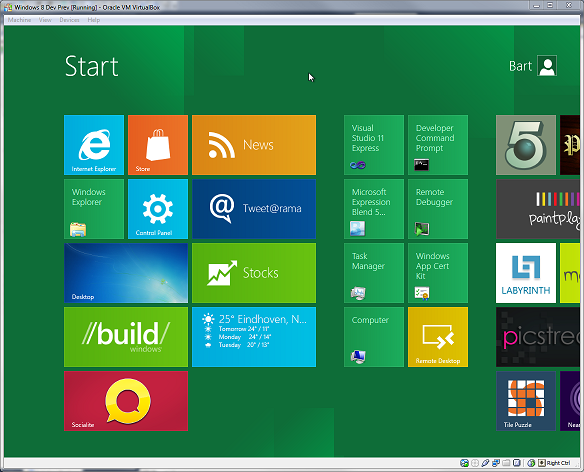584x472 pixels.
Task: Open the Store tile
Action: (x=158, y=145)
